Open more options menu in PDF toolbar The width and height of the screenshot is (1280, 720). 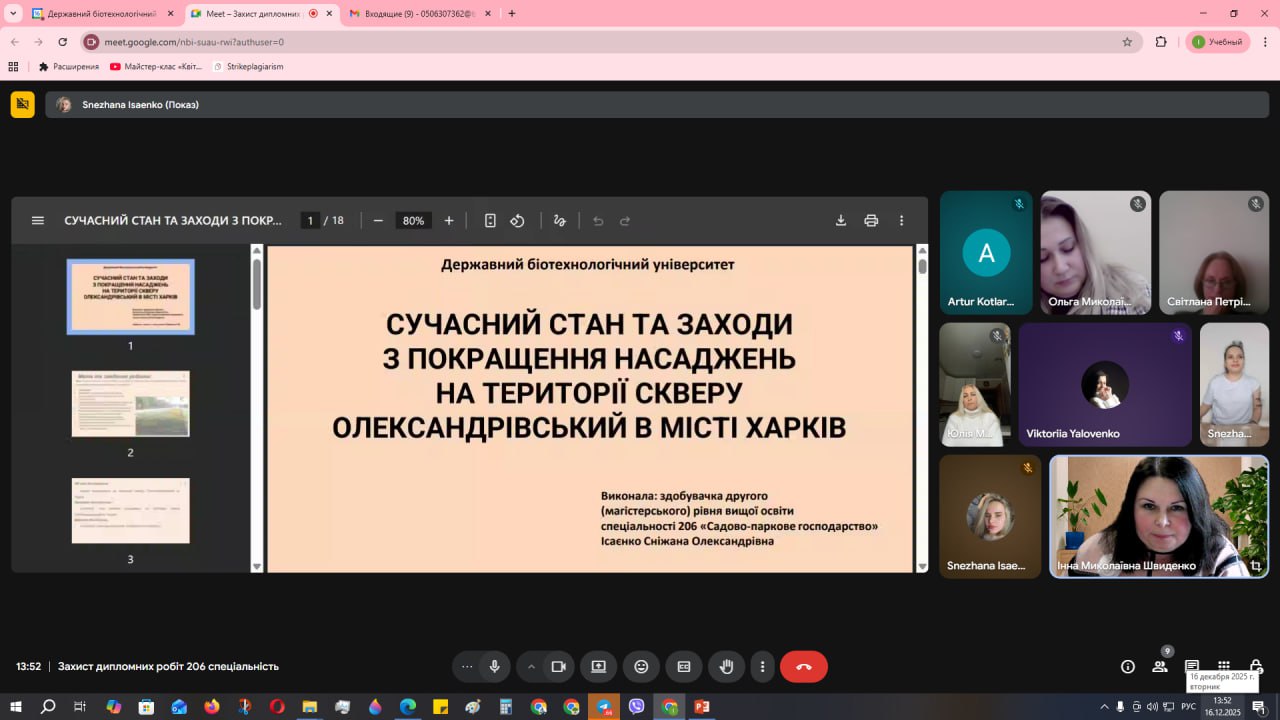[x=901, y=221]
